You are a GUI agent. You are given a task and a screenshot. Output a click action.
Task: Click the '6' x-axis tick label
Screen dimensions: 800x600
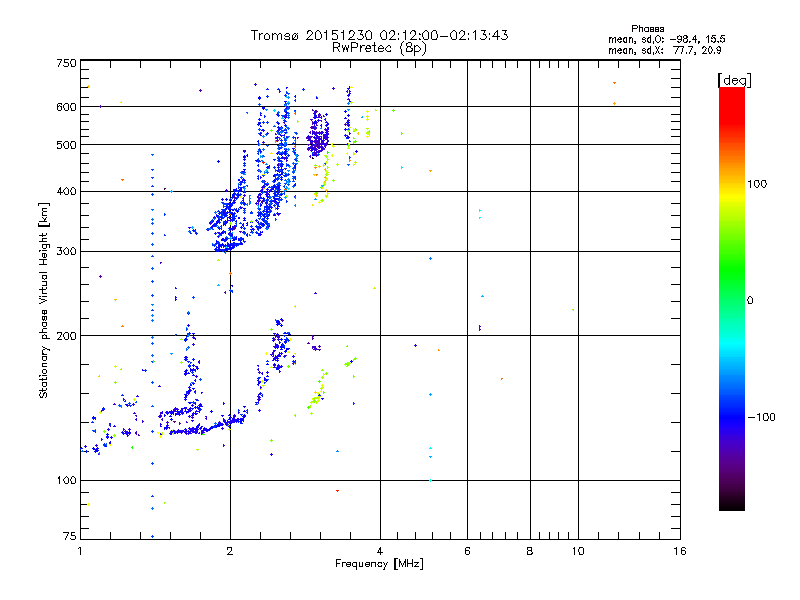[467, 551]
